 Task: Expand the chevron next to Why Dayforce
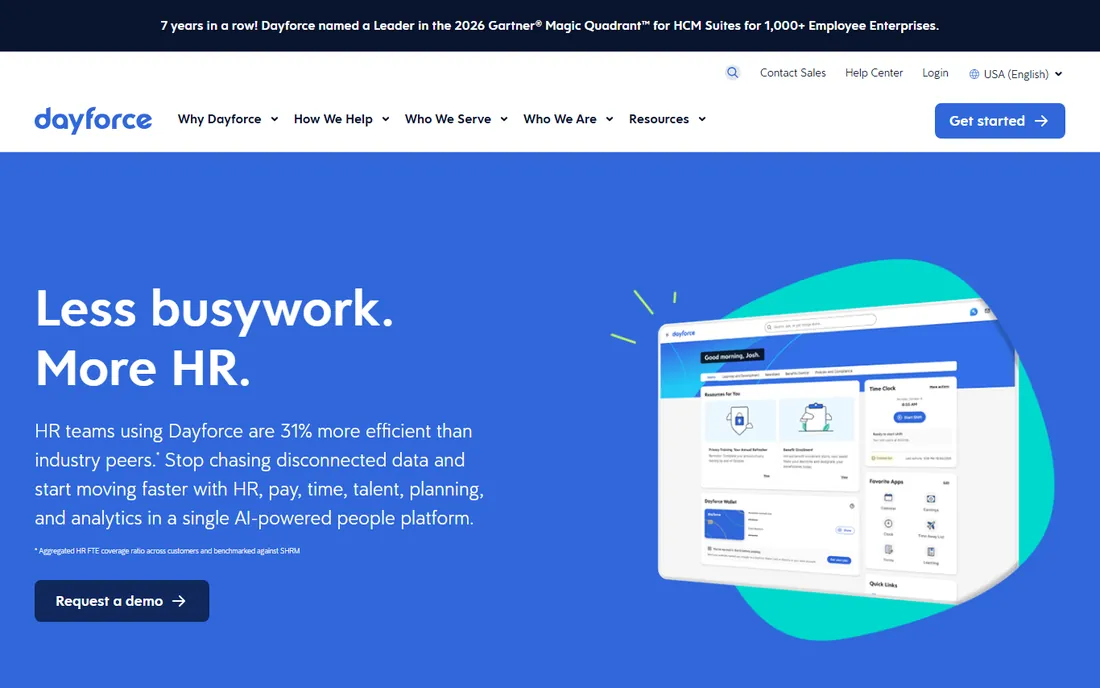click(x=274, y=119)
